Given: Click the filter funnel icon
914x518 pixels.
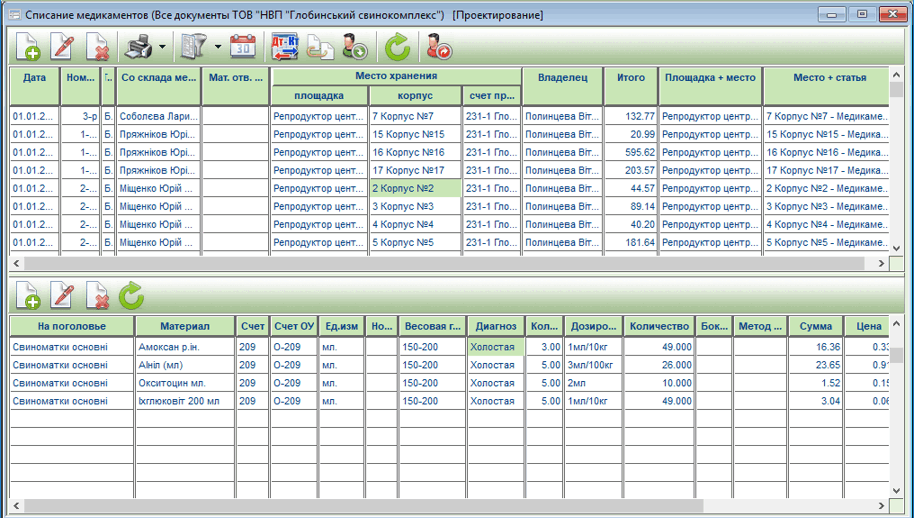Looking at the screenshot, I should pyautogui.click(x=191, y=46).
